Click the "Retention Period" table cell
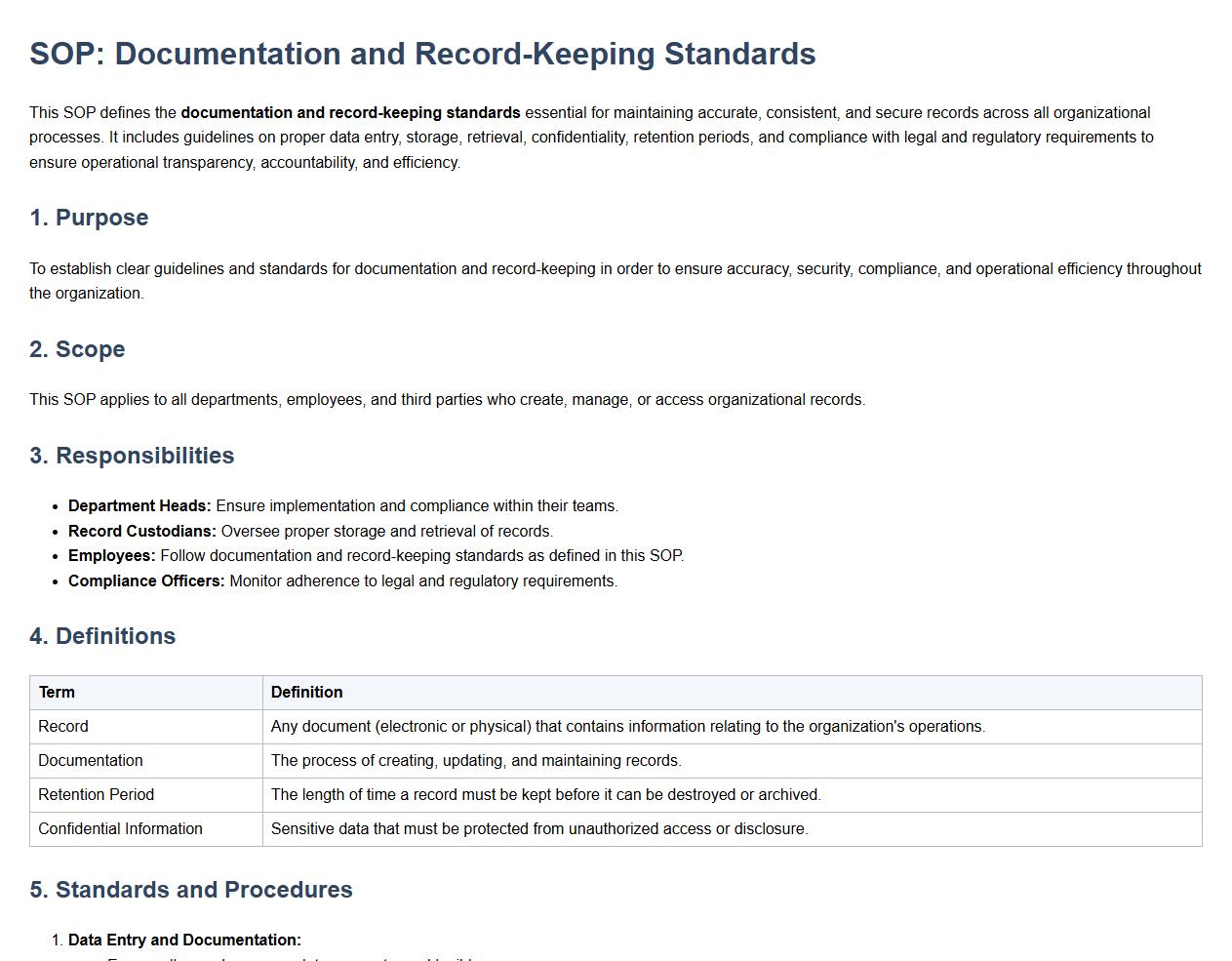Image resolution: width=1232 pixels, height=961 pixels. tap(97, 795)
